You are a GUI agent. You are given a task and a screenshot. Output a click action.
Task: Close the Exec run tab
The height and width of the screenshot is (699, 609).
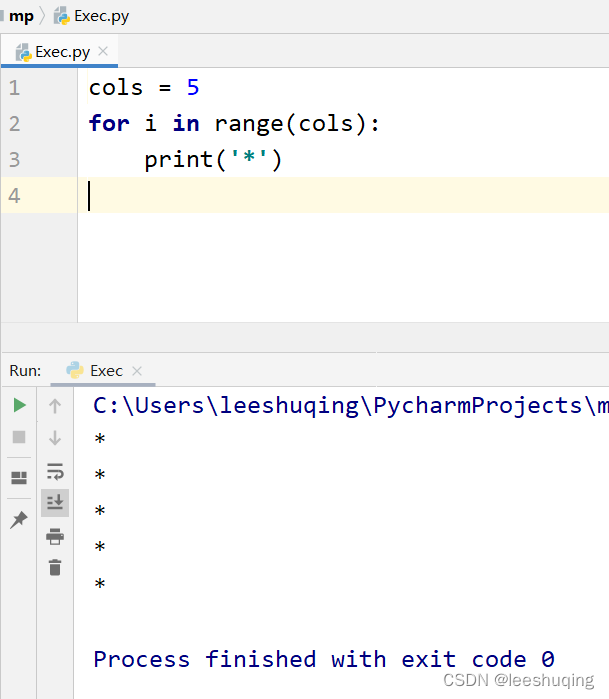click(x=137, y=370)
